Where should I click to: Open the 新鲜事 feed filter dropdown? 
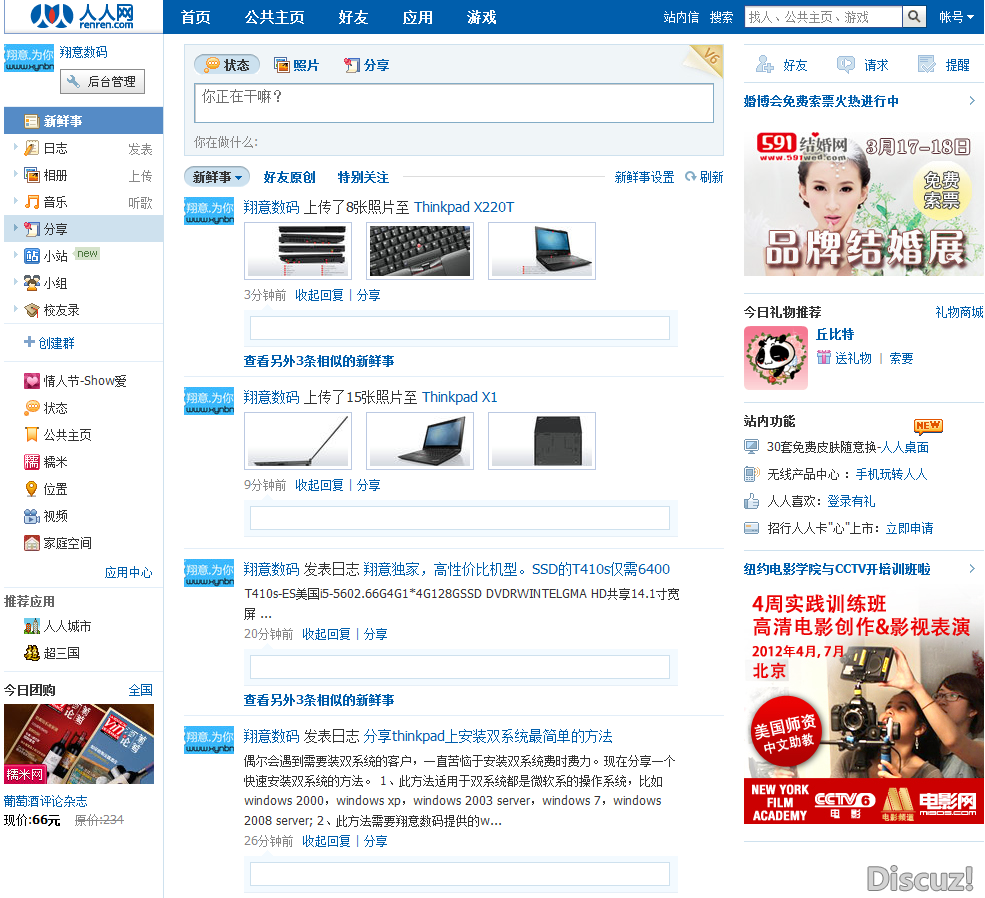pos(217,177)
